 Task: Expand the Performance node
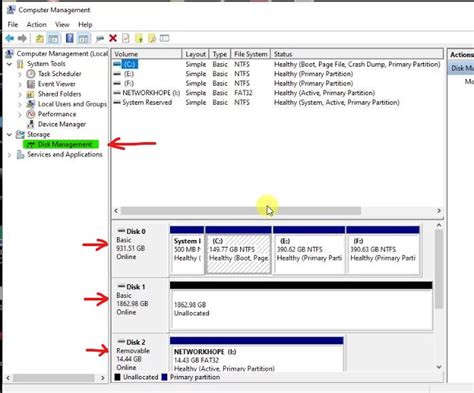(20, 114)
